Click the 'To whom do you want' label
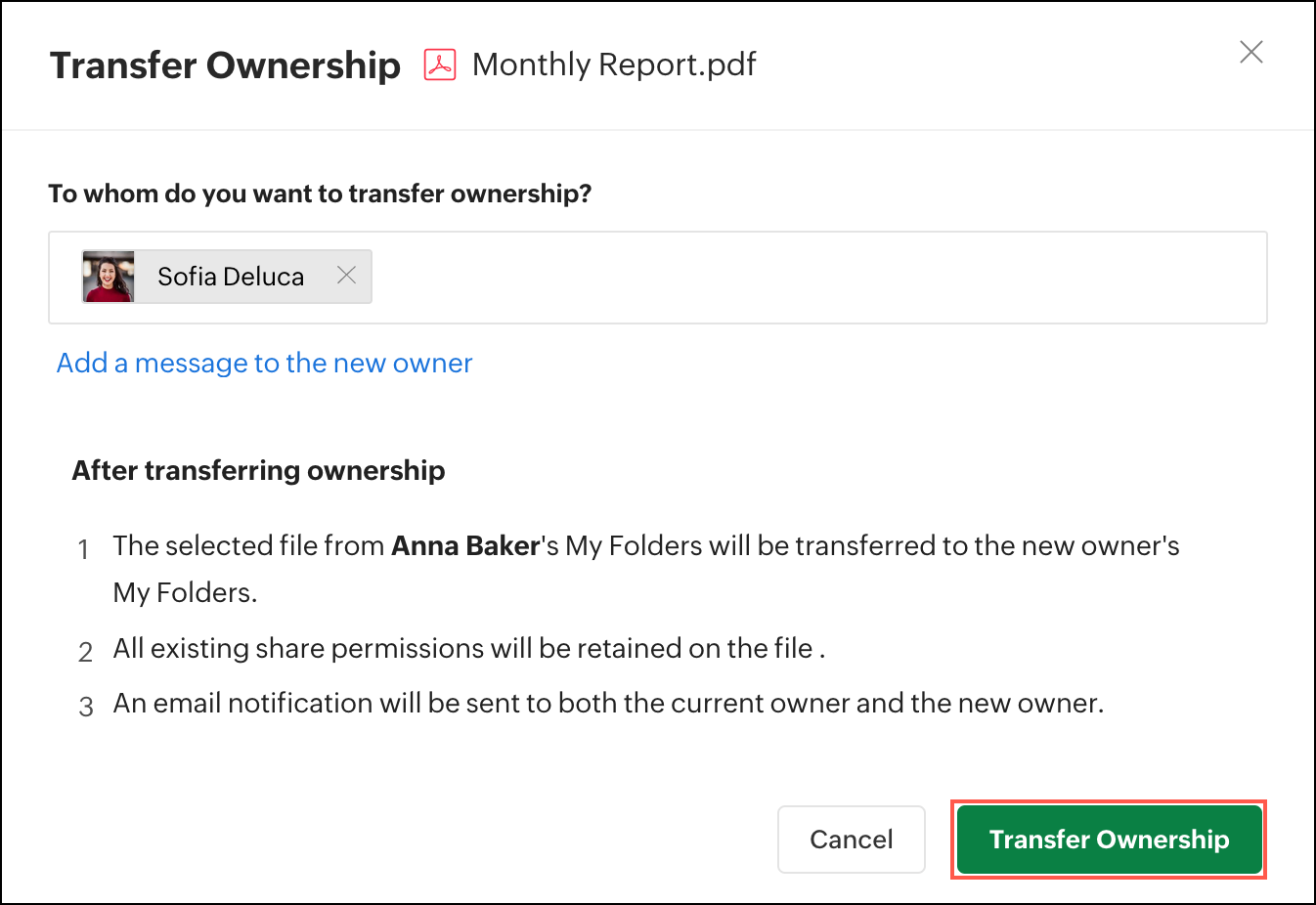 320,194
